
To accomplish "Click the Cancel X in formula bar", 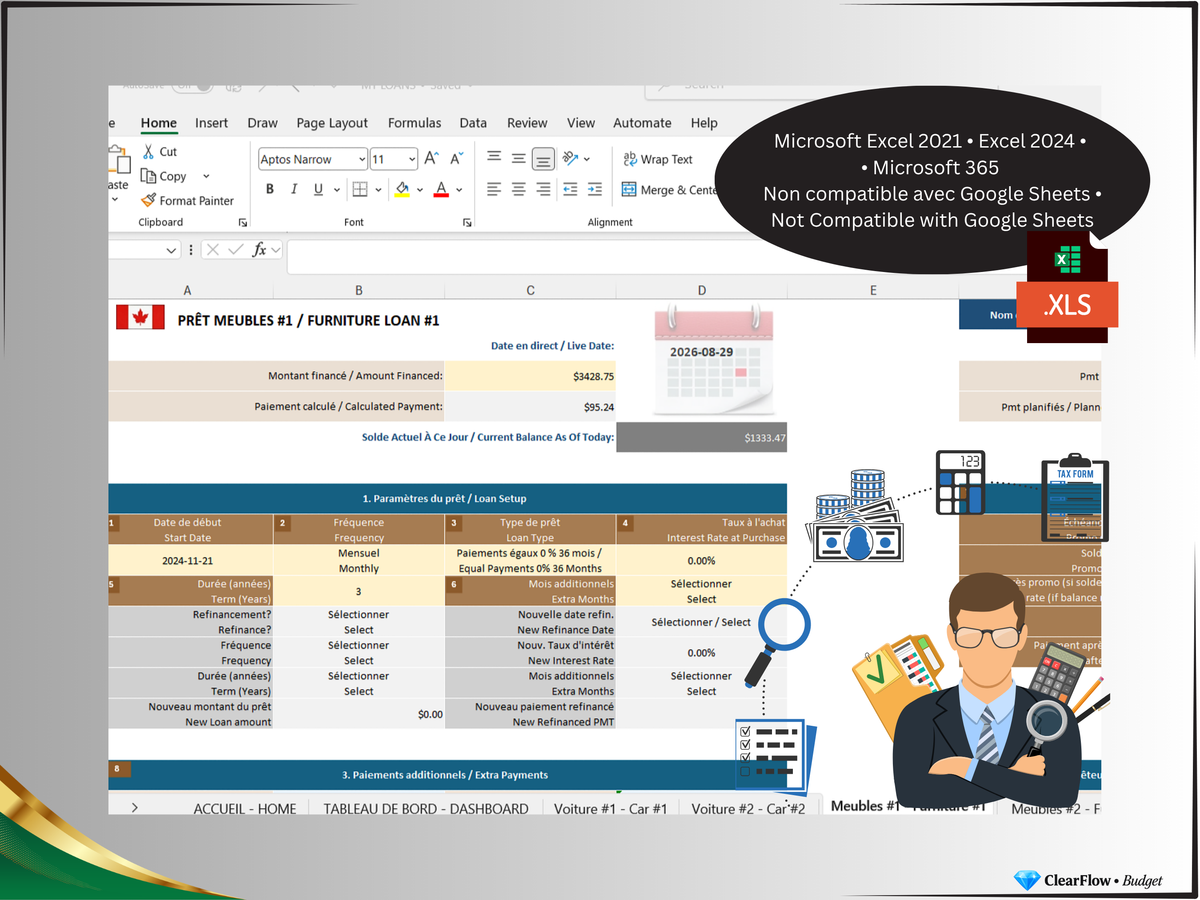I will 212,250.
